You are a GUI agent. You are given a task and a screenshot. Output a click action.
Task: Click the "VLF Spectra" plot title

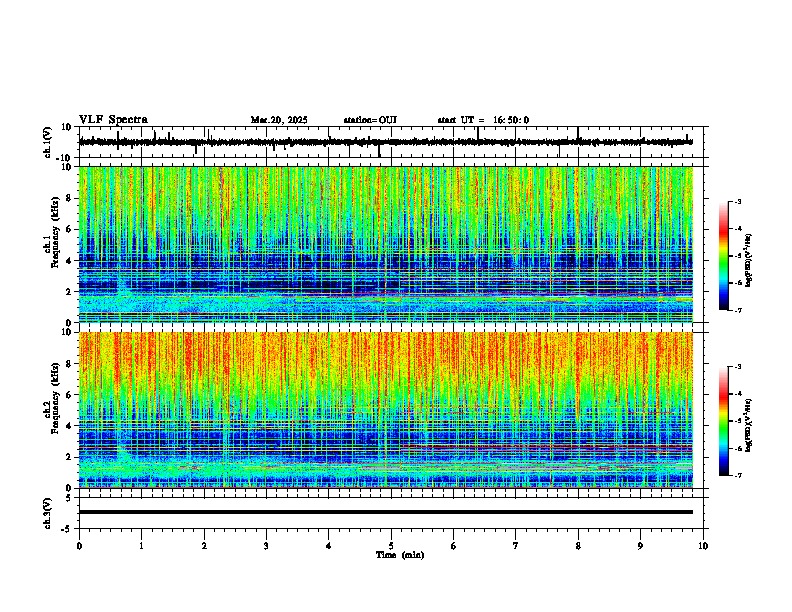[113, 120]
